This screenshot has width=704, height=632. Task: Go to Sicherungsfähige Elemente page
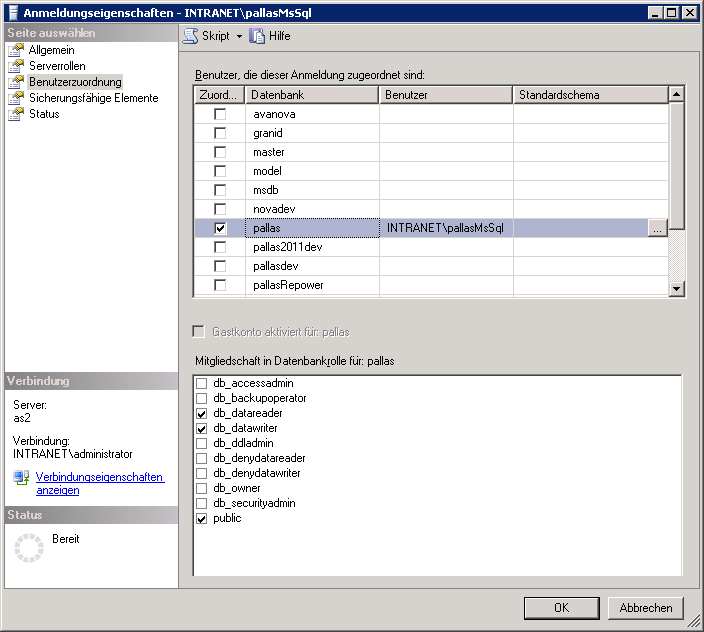coord(93,98)
